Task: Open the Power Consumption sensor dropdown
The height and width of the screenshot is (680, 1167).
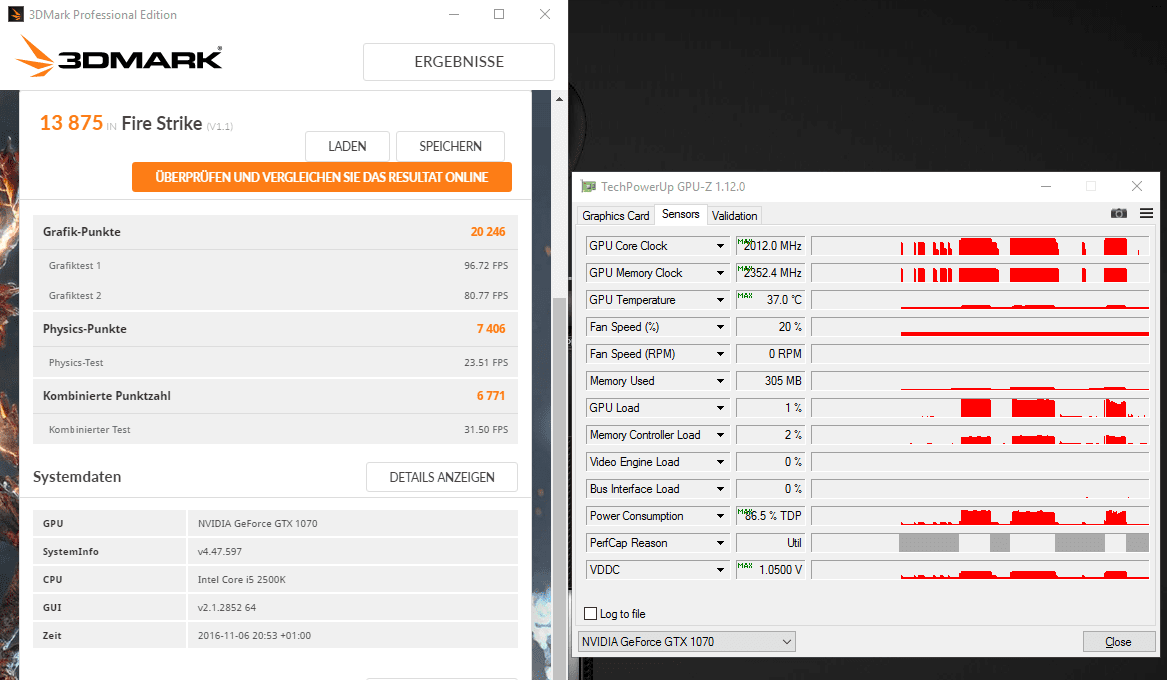Action: 720,516
